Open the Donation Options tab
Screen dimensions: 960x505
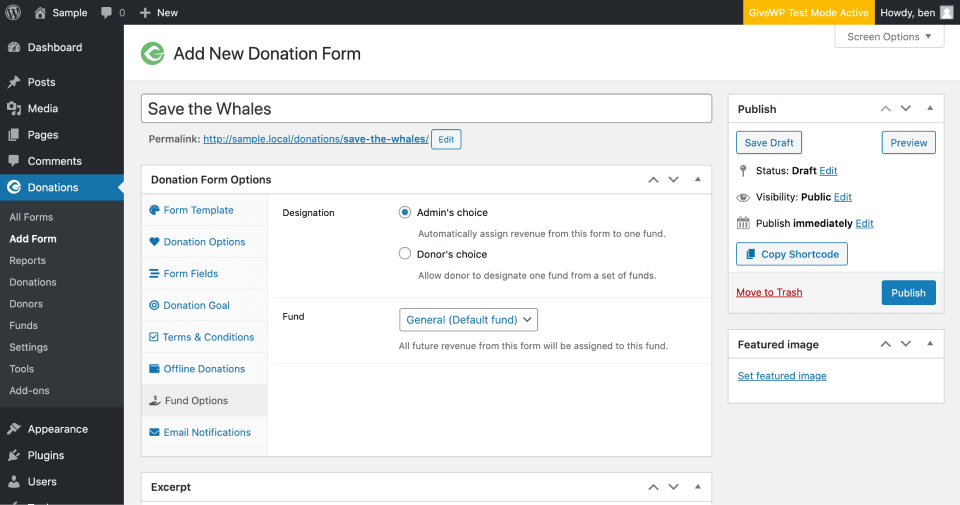pyautogui.click(x=204, y=242)
